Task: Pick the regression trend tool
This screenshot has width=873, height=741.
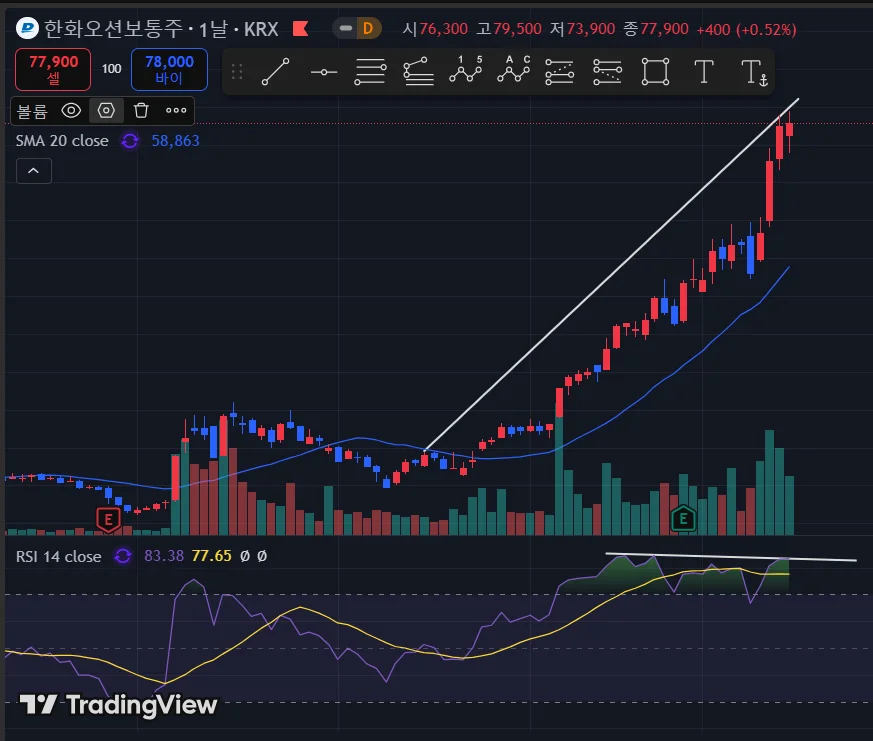Action: (x=418, y=72)
